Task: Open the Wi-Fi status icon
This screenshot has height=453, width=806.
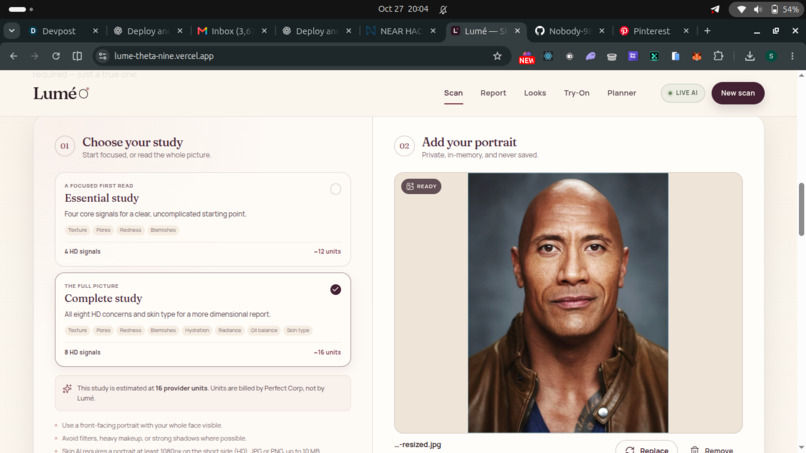Action: (x=741, y=9)
